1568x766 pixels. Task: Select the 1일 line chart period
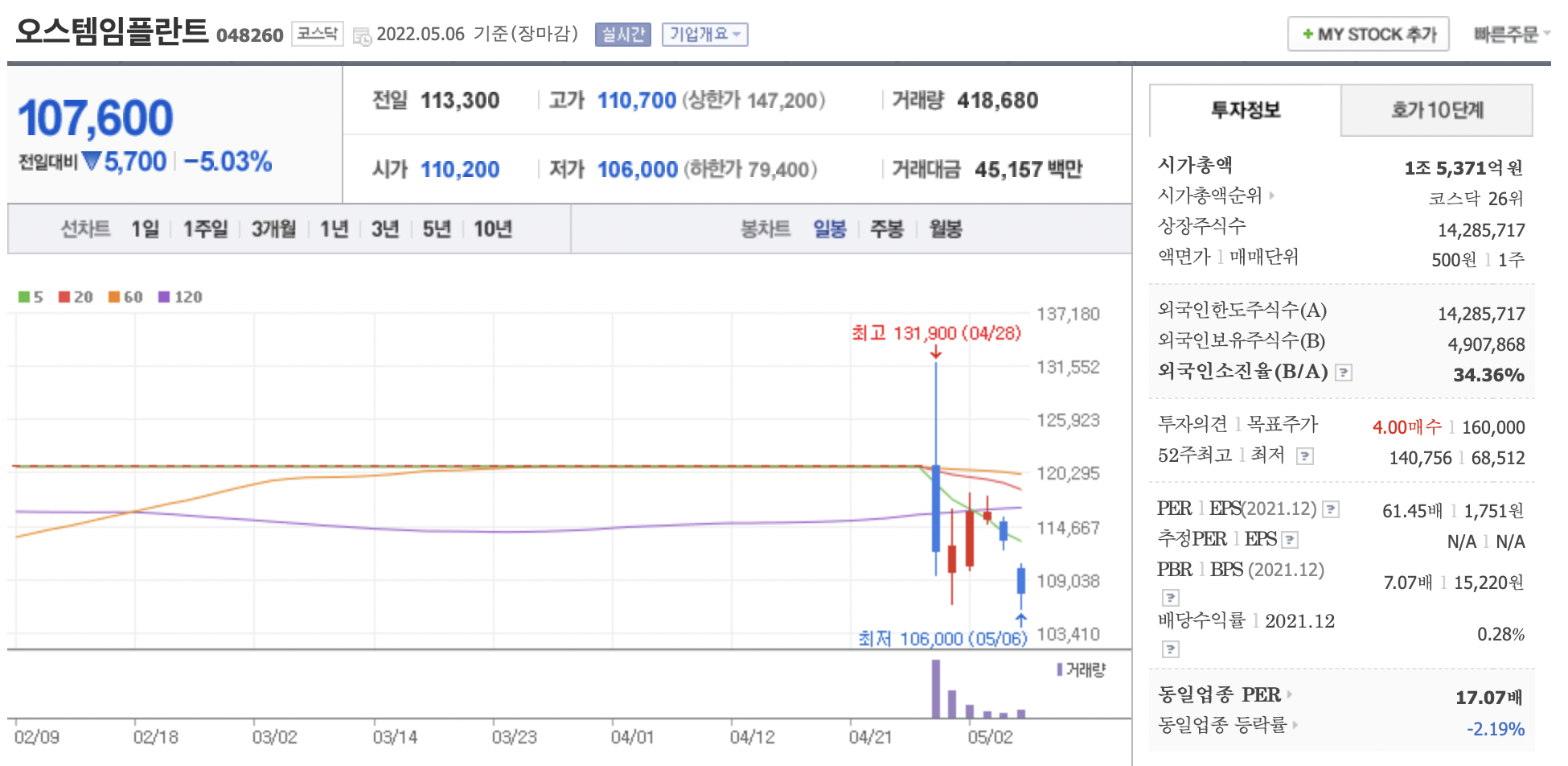click(146, 229)
